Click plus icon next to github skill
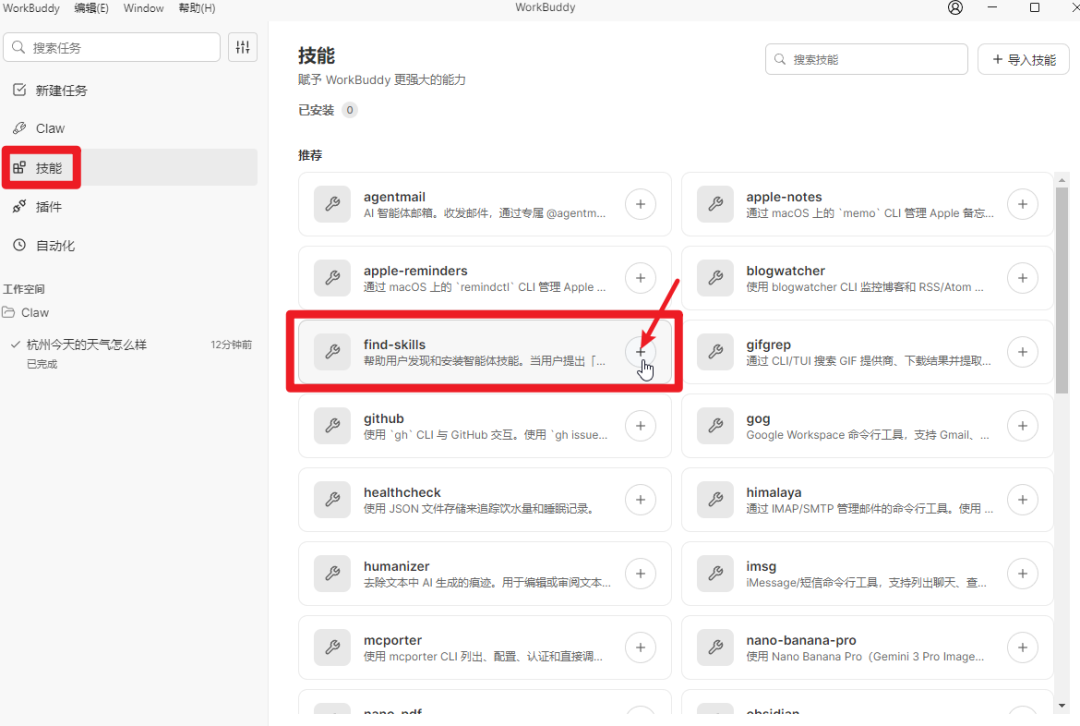Screen dimensions: 1080x726 pos(640,426)
